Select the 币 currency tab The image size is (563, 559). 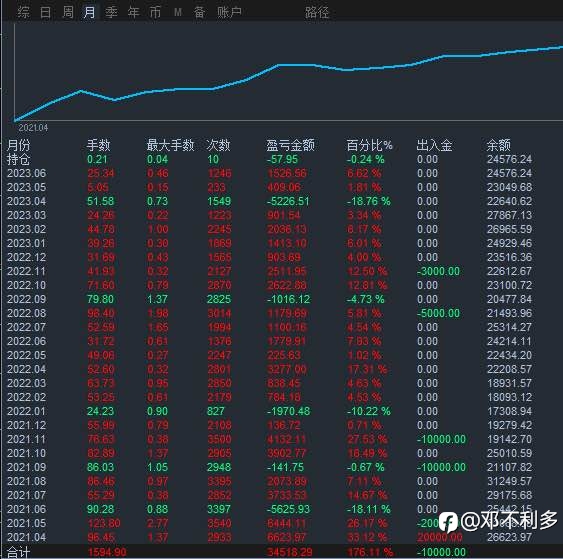(x=155, y=13)
